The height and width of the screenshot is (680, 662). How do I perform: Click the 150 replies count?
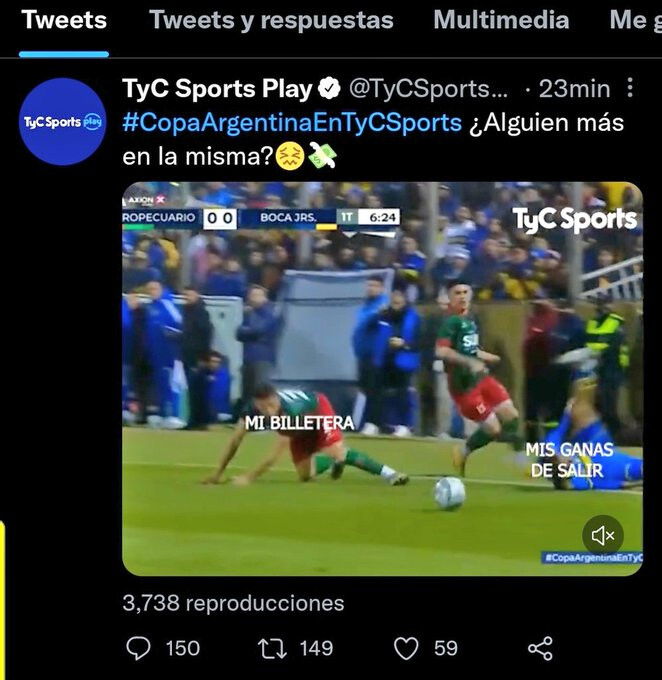[183, 648]
